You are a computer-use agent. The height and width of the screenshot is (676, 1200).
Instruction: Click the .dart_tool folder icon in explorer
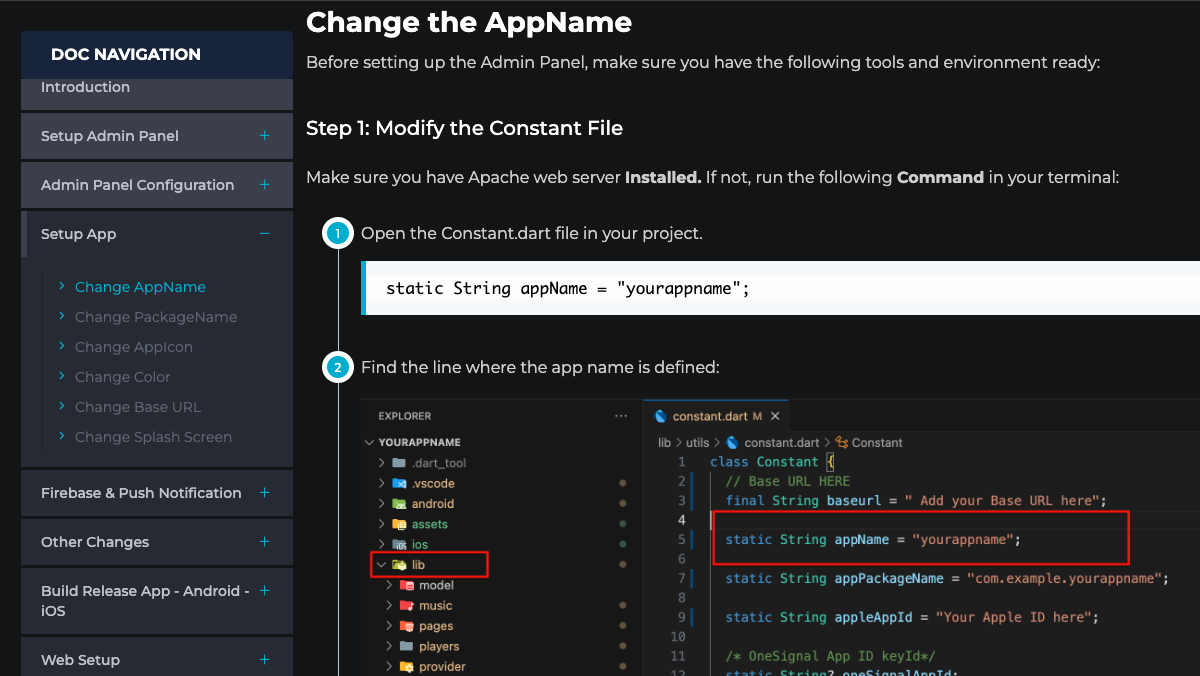pyautogui.click(x=399, y=463)
